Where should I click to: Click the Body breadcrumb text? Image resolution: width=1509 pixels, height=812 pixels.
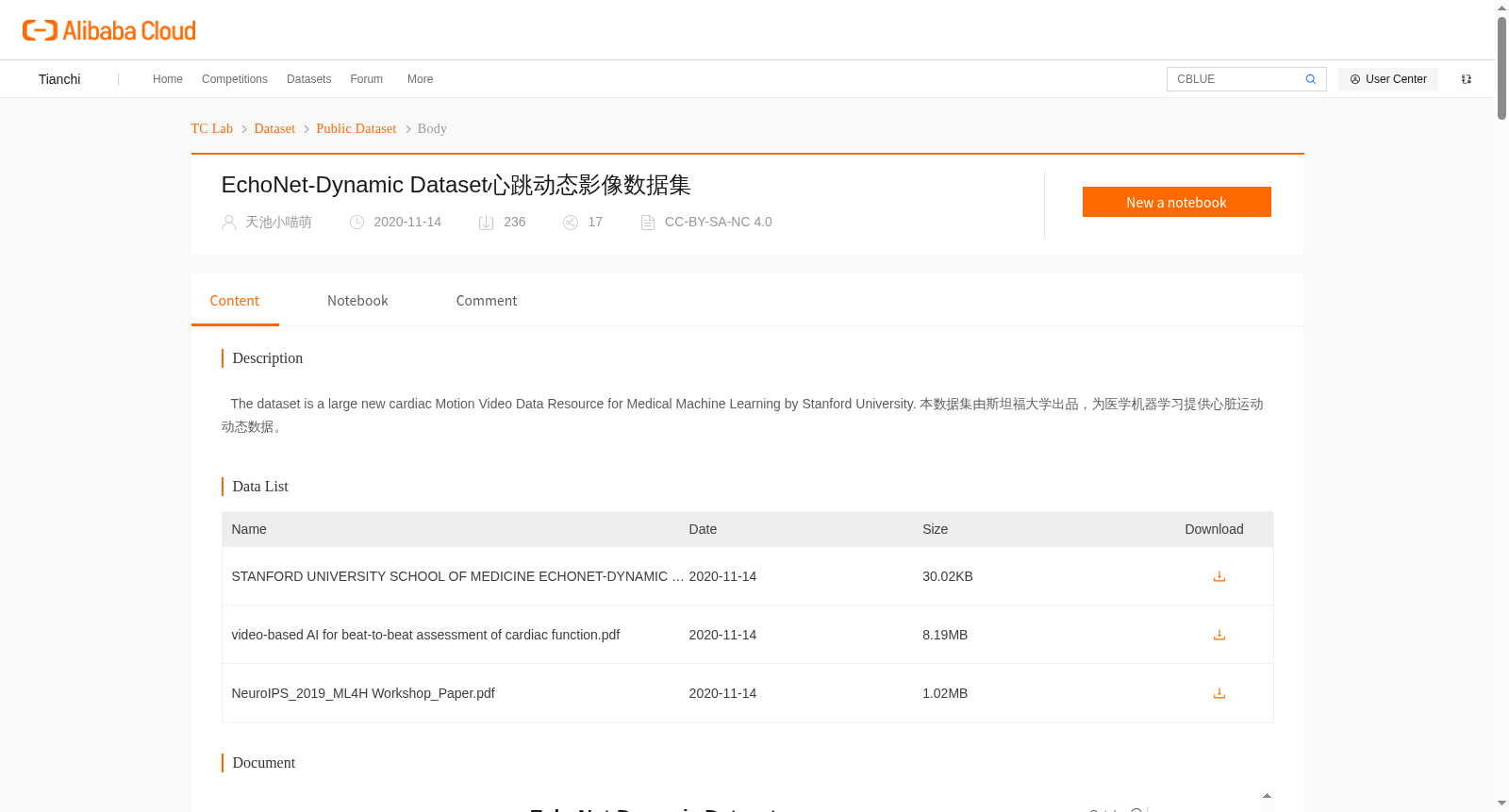(x=432, y=129)
